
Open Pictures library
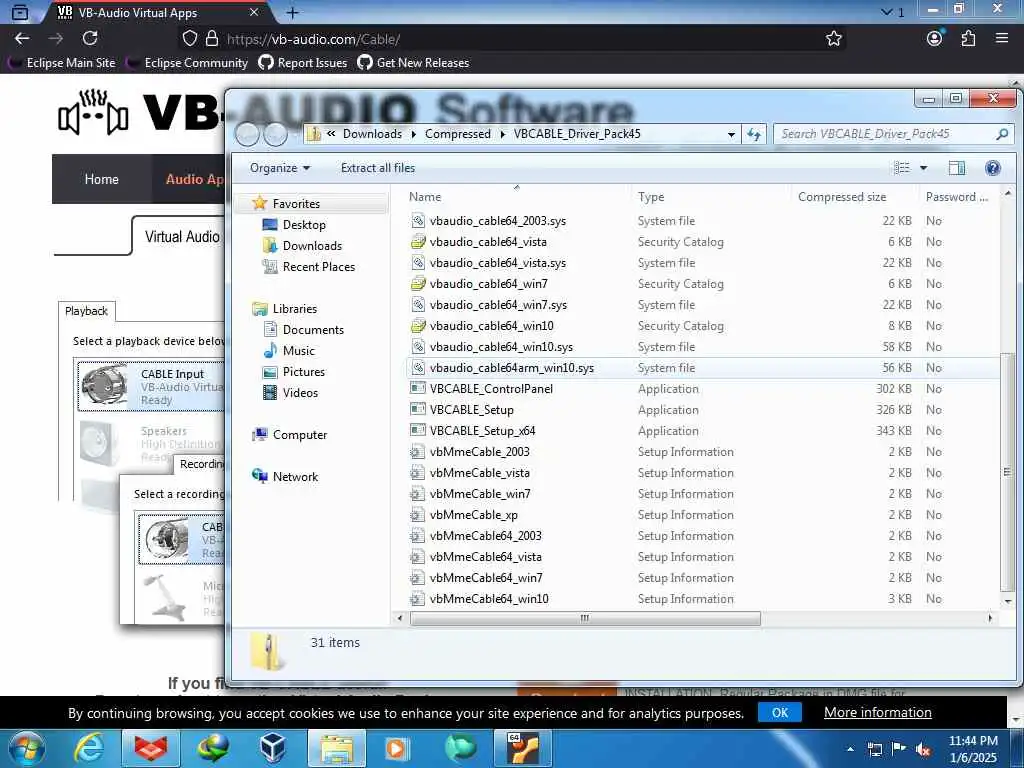[304, 372]
